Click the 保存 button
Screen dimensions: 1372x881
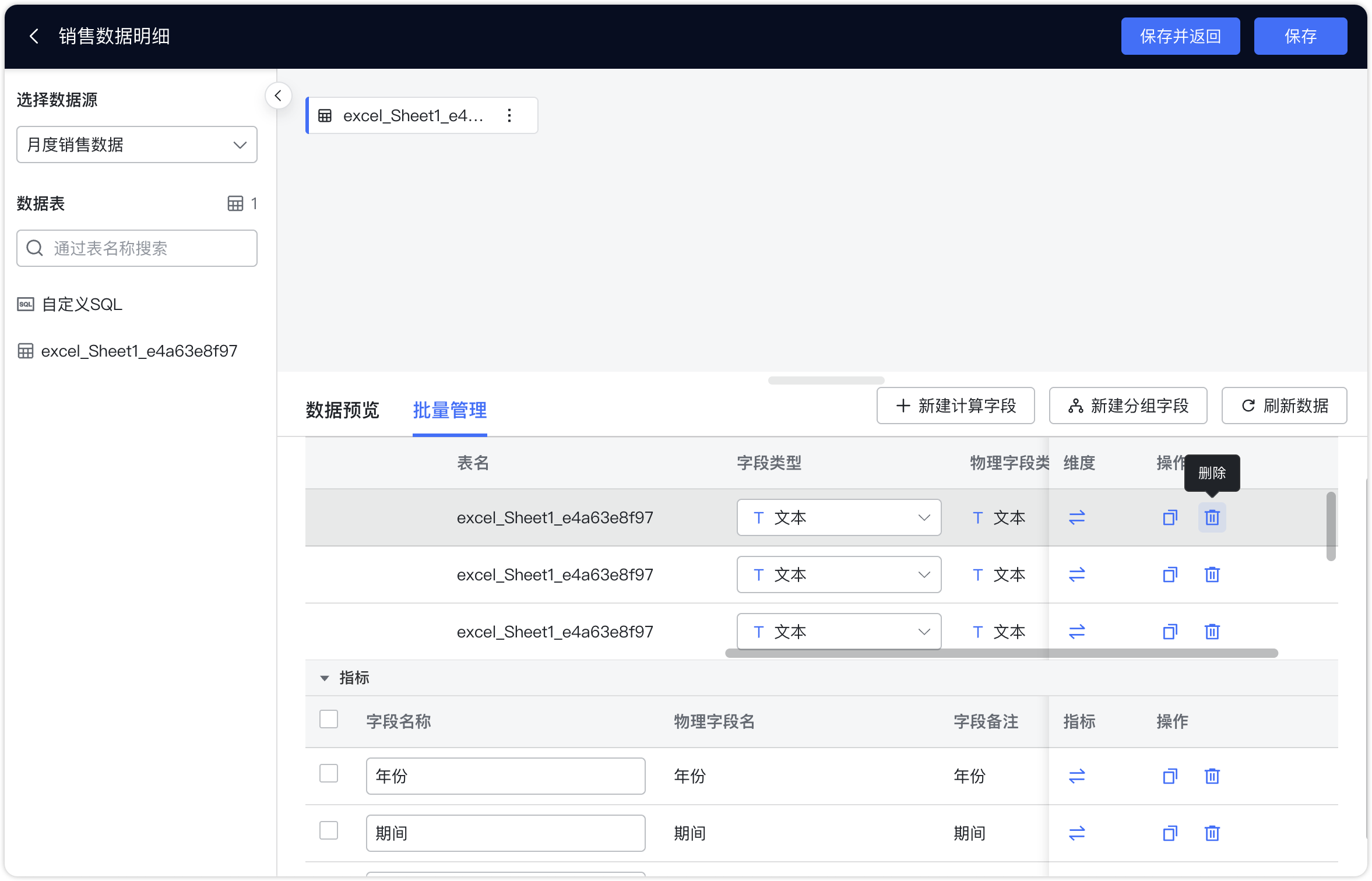point(1300,36)
